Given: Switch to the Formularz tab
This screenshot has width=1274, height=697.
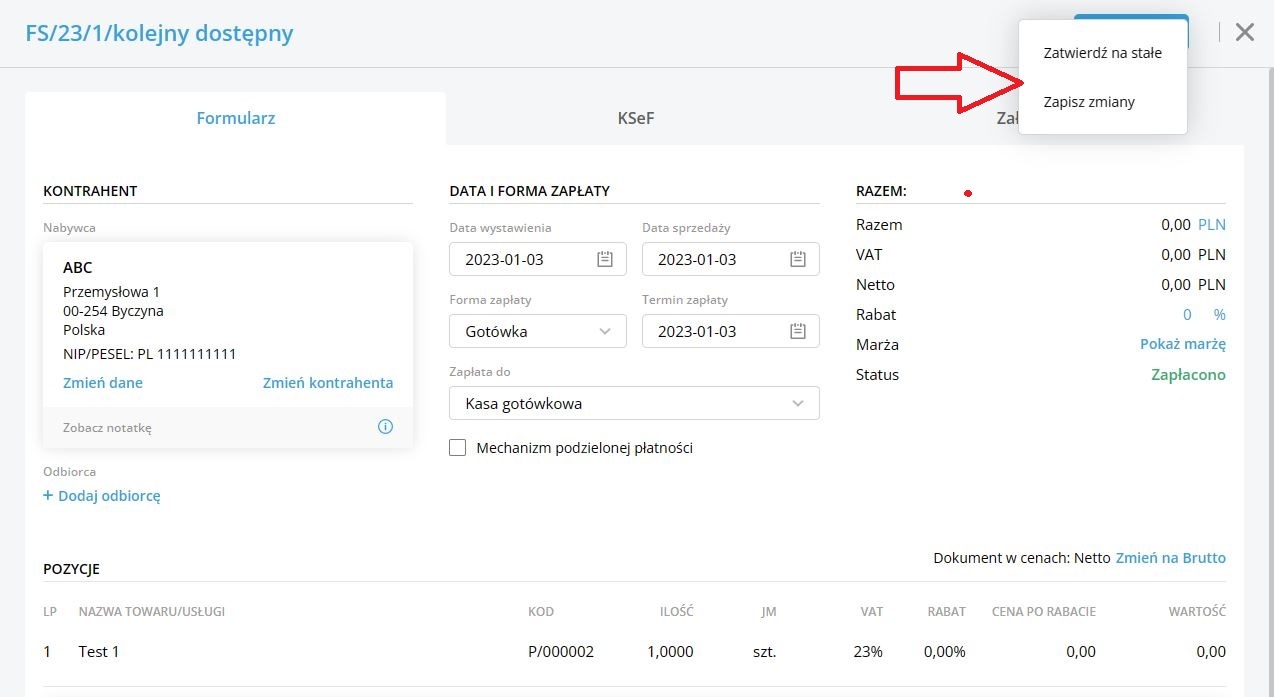Looking at the screenshot, I should pyautogui.click(x=235, y=118).
